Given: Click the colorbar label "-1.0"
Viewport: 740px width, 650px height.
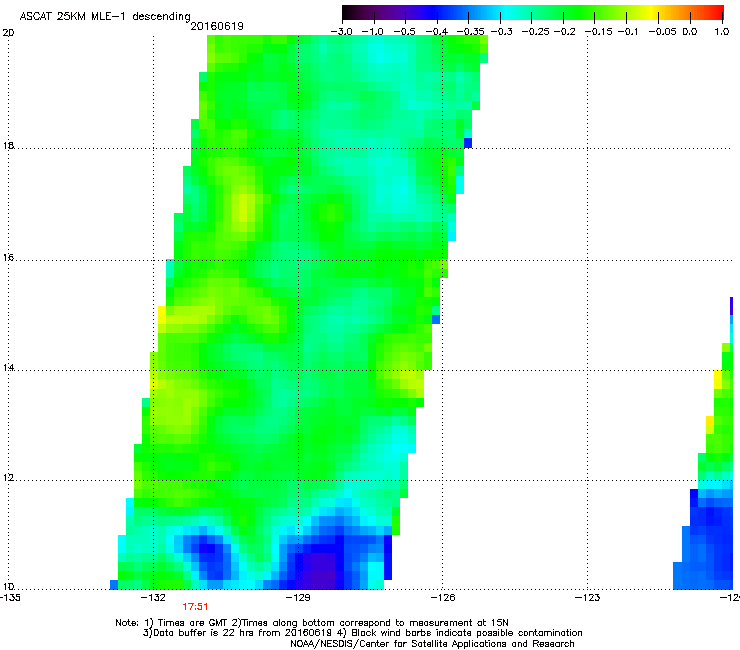Looking at the screenshot, I should 372,32.
